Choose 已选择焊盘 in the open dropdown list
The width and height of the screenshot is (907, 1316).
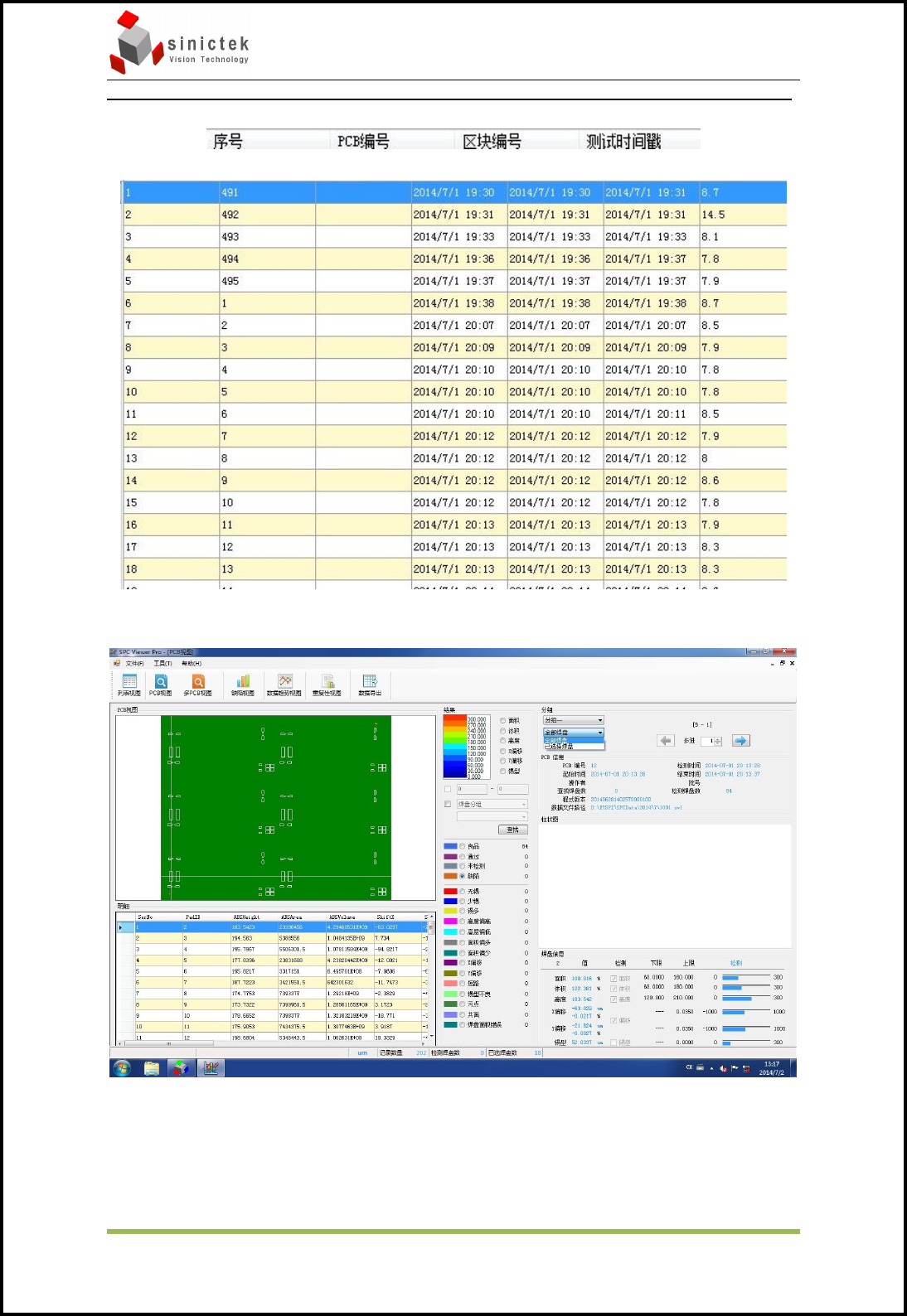(x=574, y=747)
